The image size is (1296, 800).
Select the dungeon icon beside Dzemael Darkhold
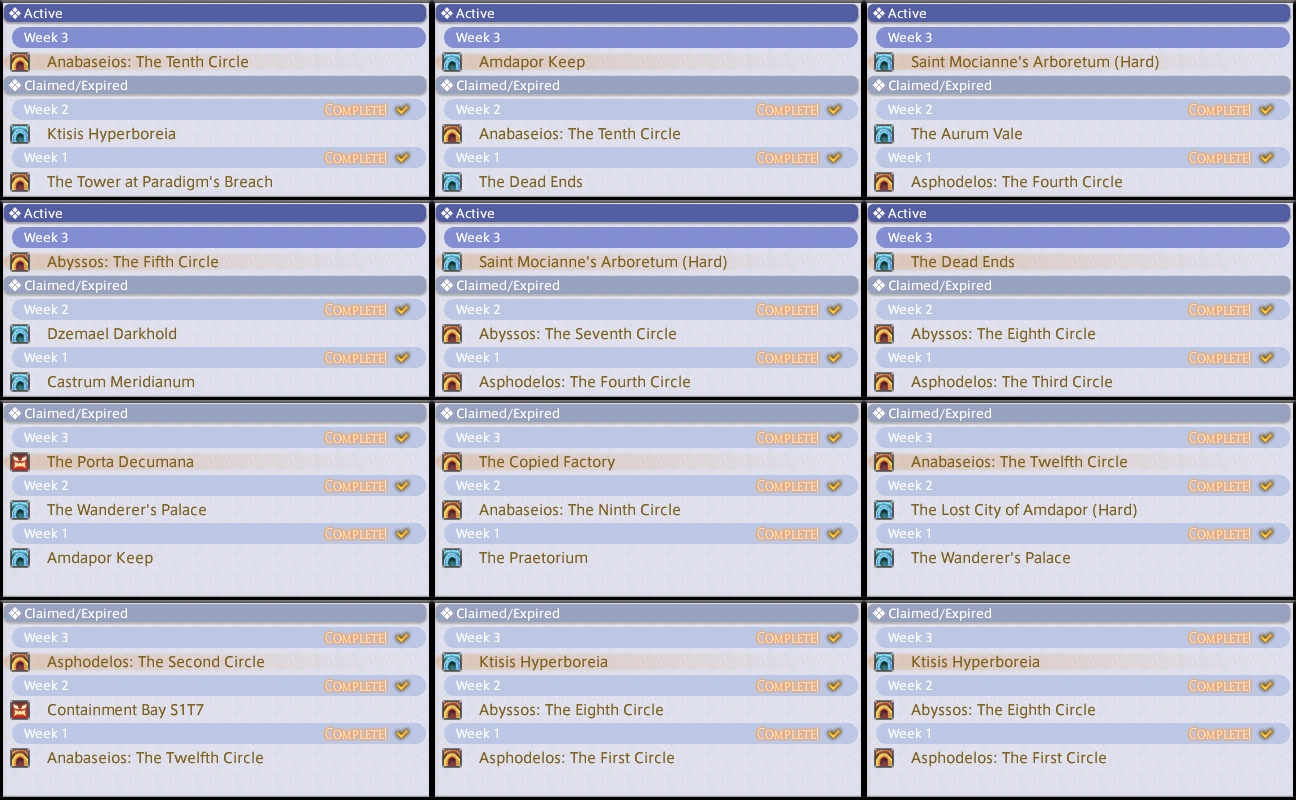20,334
